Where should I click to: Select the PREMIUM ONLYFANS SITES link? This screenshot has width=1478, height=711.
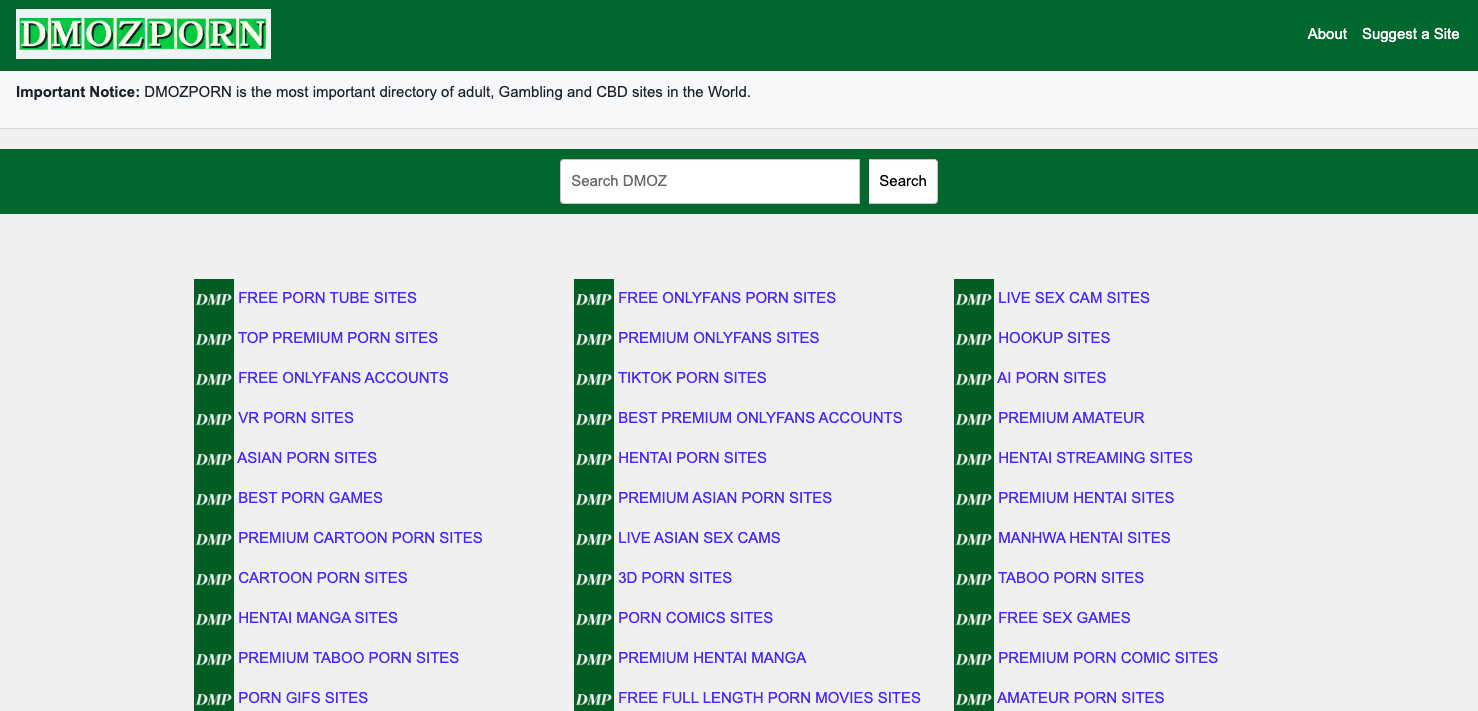[718, 338]
